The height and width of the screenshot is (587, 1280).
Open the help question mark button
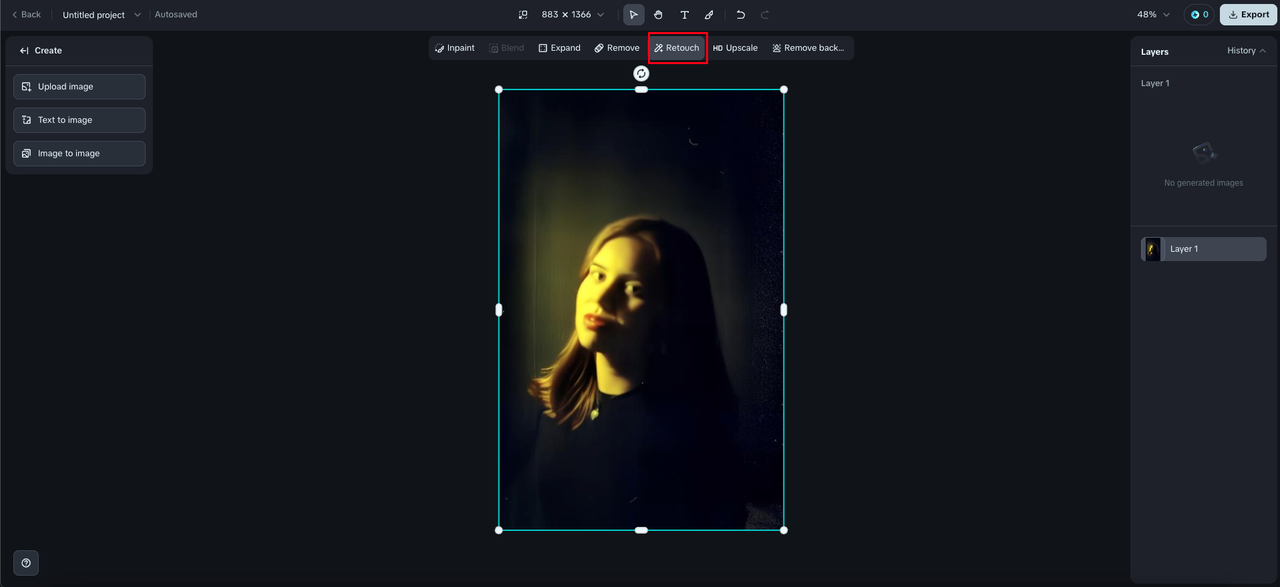(x=26, y=563)
